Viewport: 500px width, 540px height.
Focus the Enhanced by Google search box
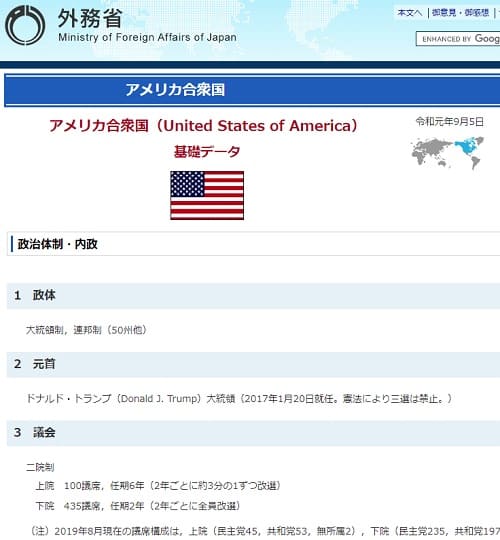click(x=458, y=39)
